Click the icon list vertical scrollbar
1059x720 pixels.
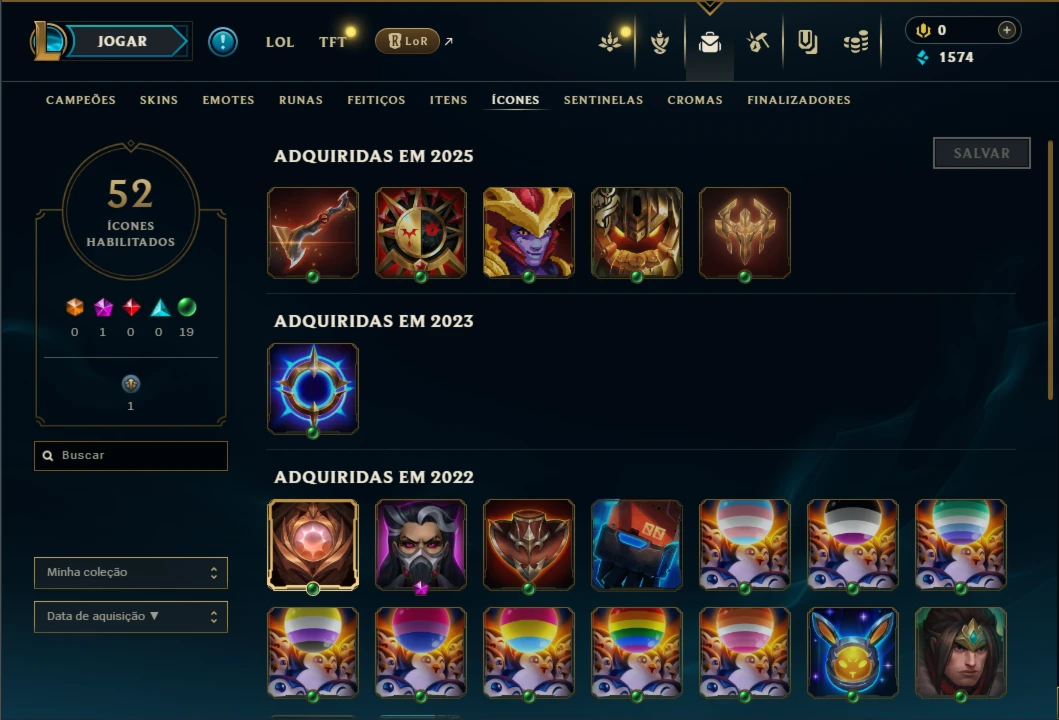coord(1050,270)
